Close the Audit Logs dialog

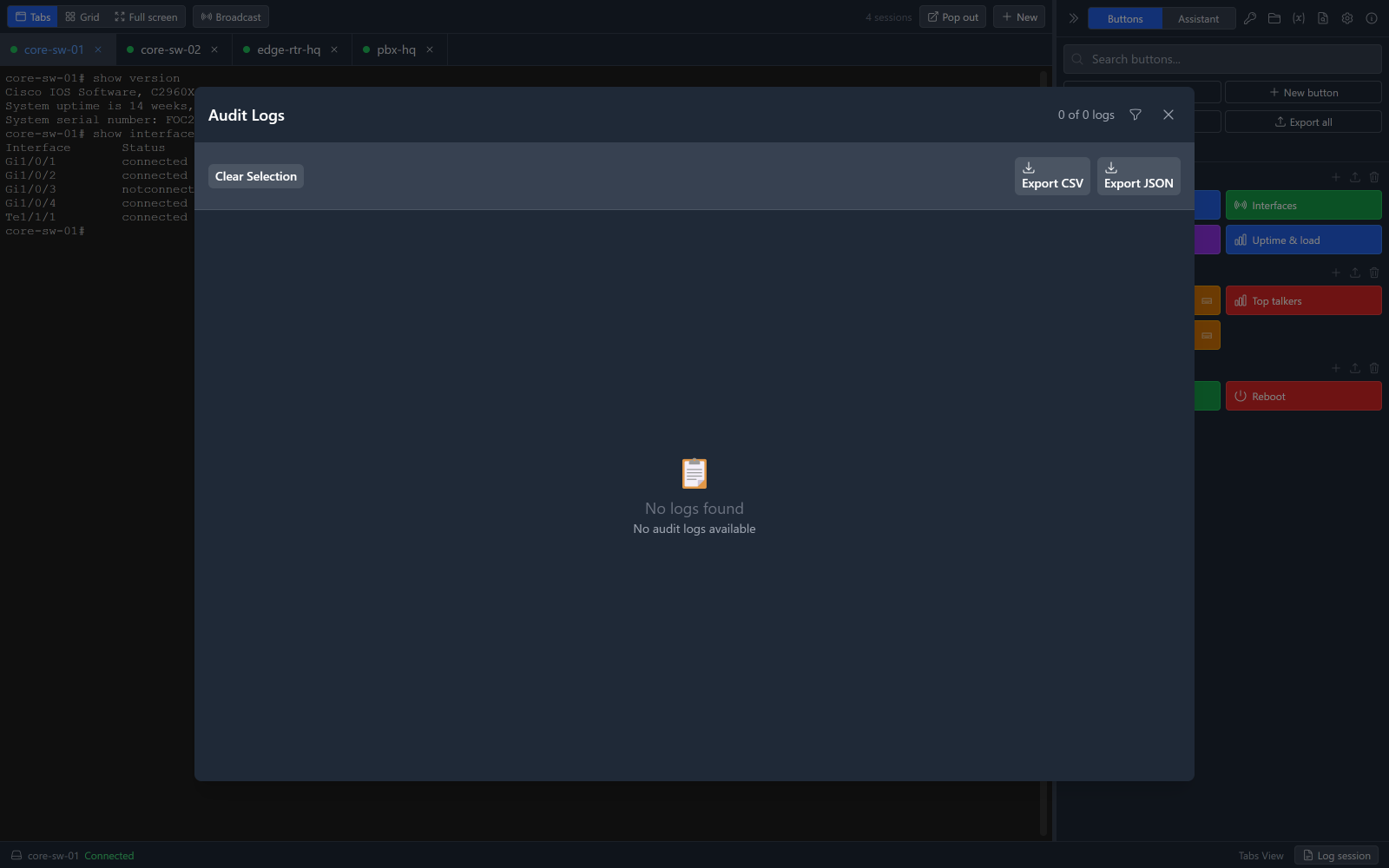tap(1168, 115)
